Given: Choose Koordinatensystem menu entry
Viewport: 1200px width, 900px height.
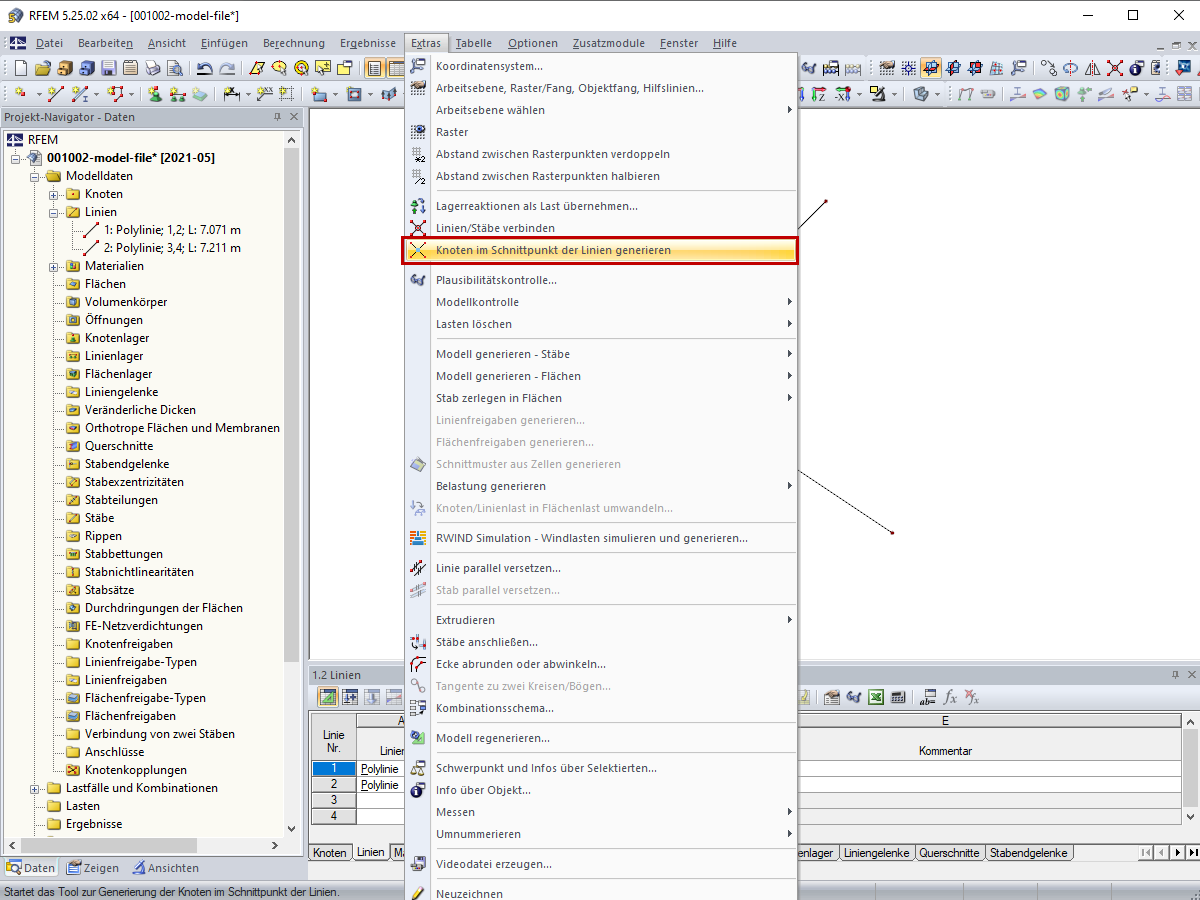Looking at the screenshot, I should tap(601, 66).
